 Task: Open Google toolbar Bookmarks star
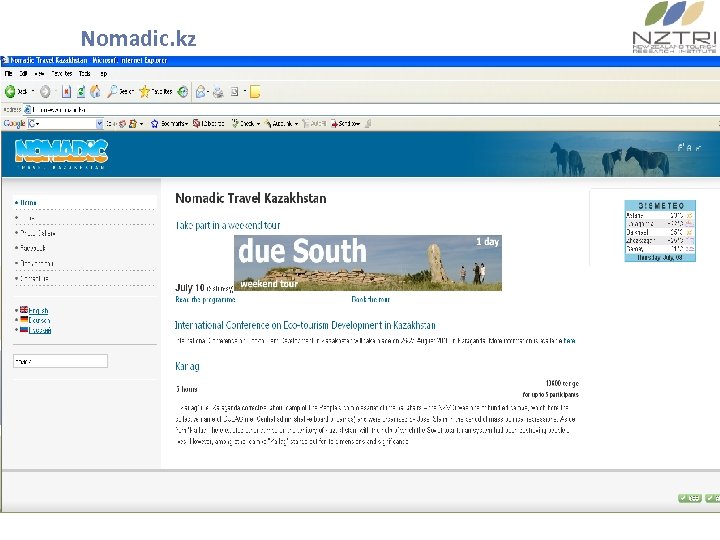pyautogui.click(x=155, y=124)
